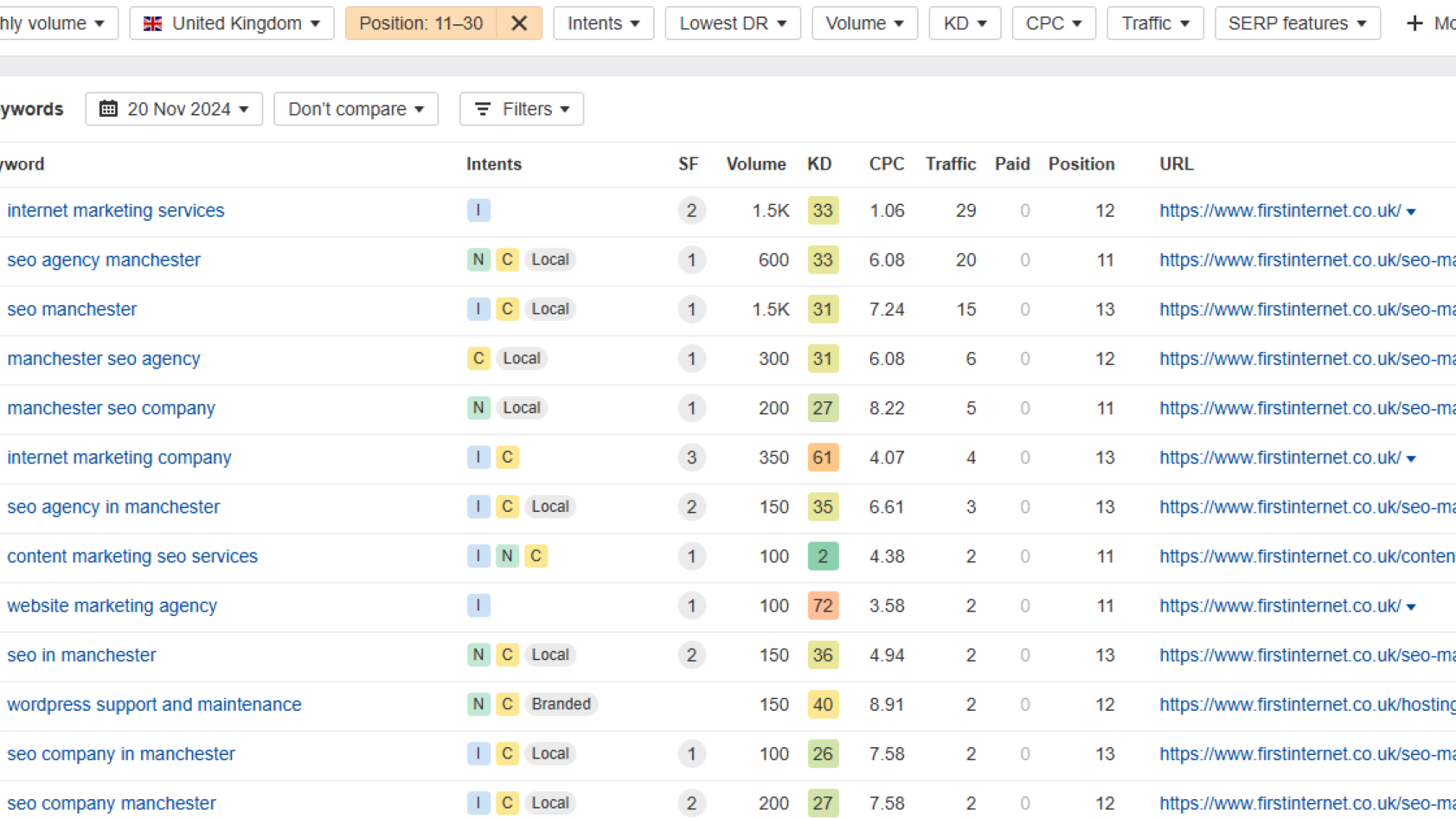
Task: Click the KD 72 colored badge
Action: (x=822, y=605)
